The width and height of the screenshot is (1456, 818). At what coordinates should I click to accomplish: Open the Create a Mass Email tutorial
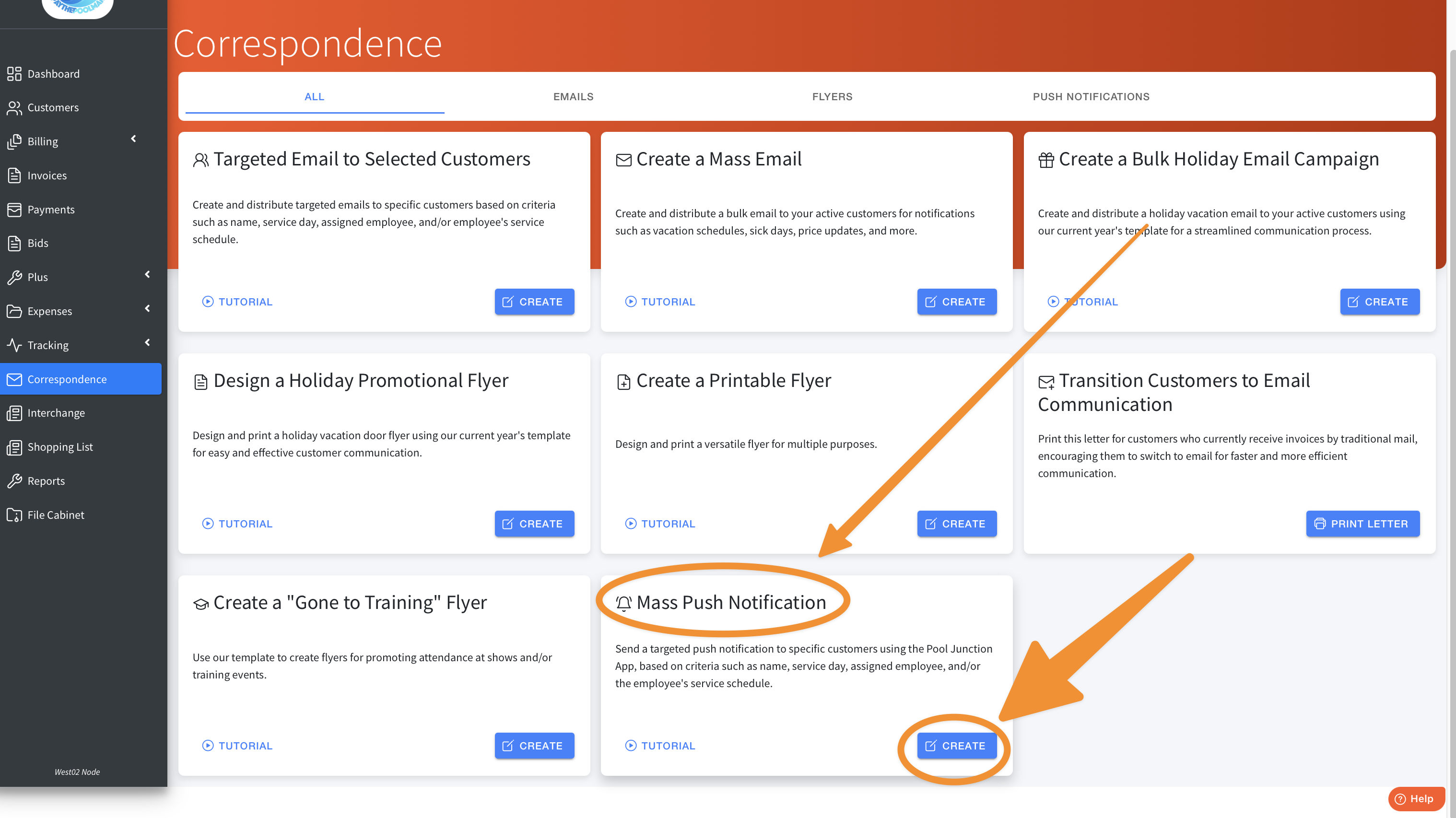[659, 302]
